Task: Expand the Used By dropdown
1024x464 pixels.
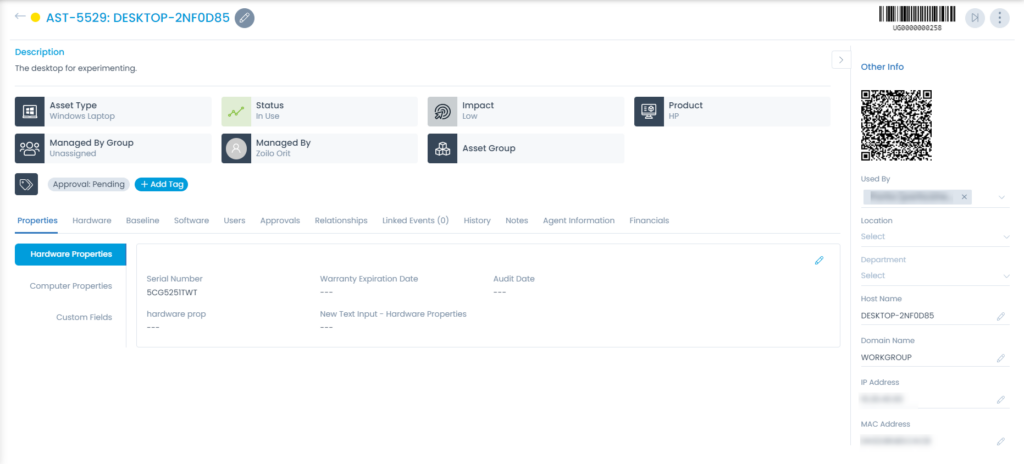Action: (1001, 197)
